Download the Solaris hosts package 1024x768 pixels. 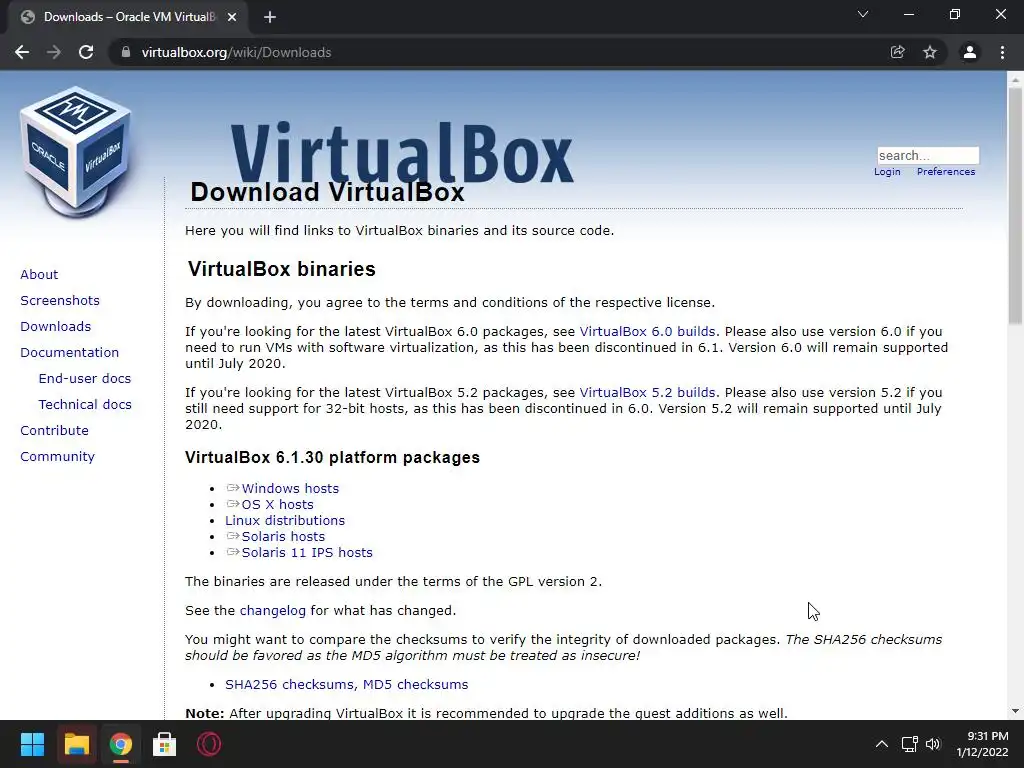tap(283, 537)
